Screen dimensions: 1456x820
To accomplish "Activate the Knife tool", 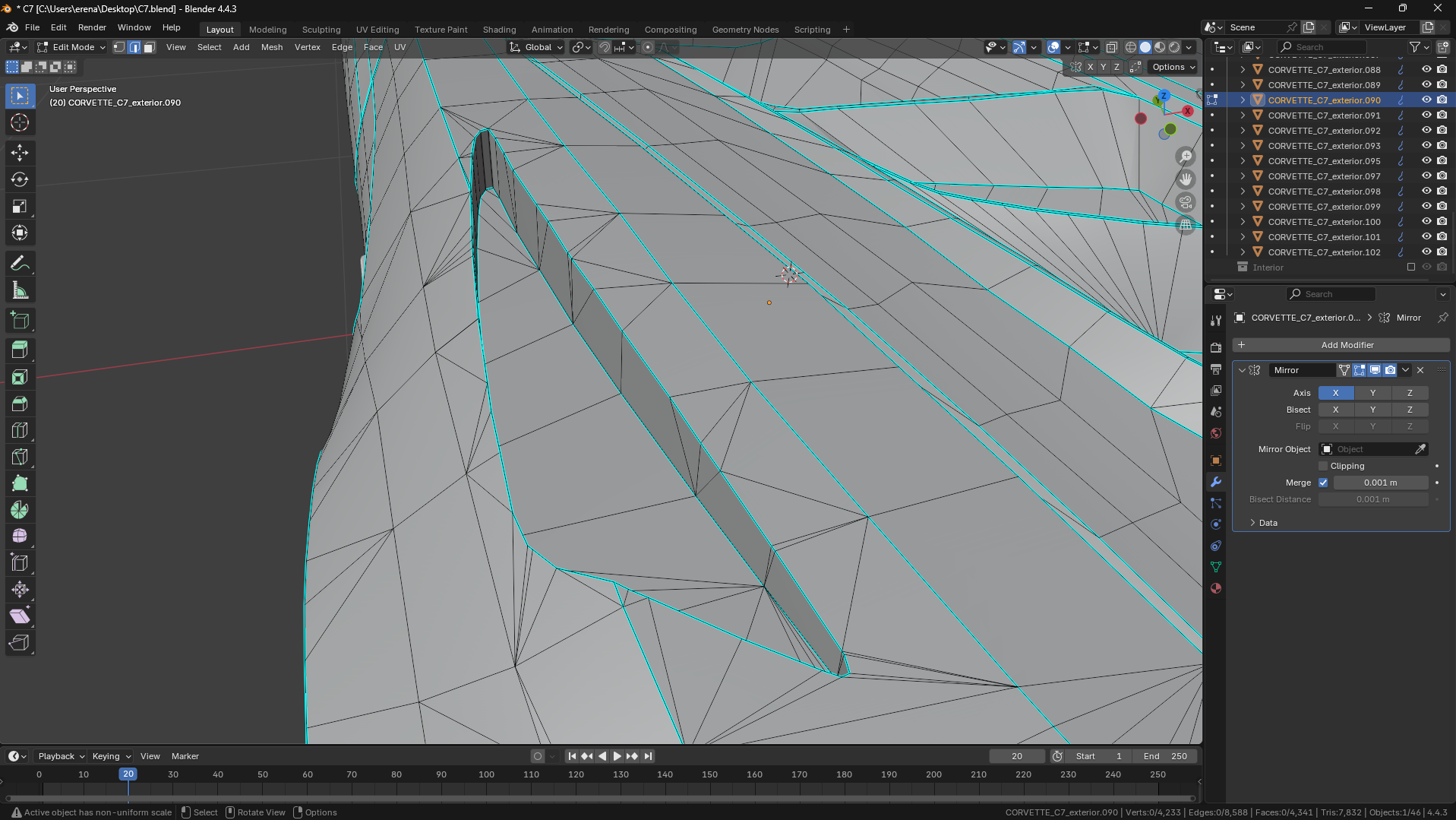I will pos(20,457).
